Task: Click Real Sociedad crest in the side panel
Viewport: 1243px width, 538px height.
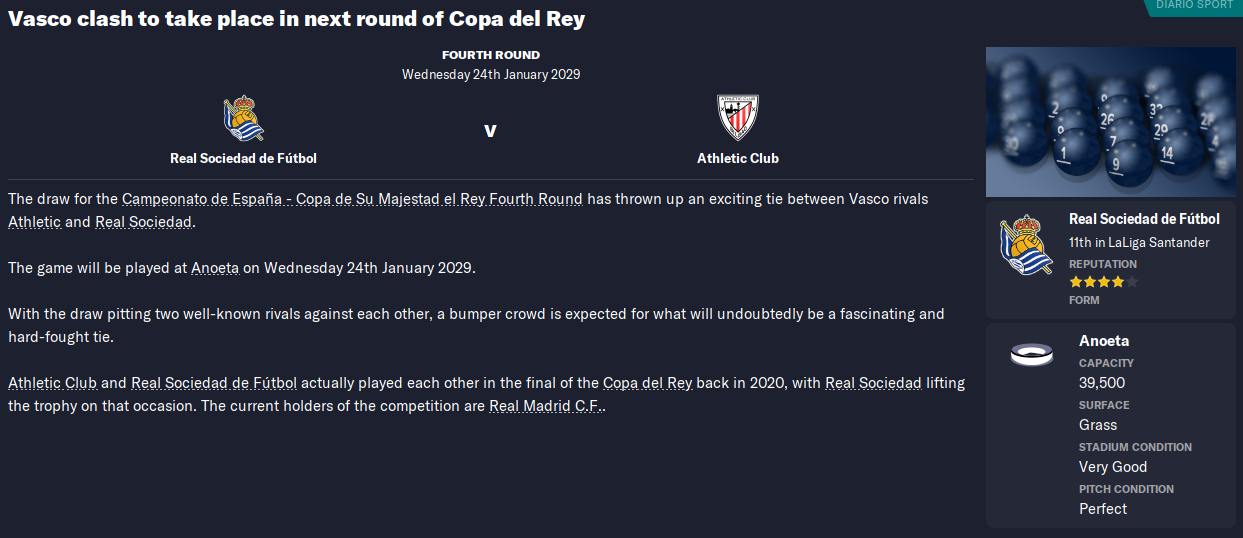Action: coord(1025,247)
